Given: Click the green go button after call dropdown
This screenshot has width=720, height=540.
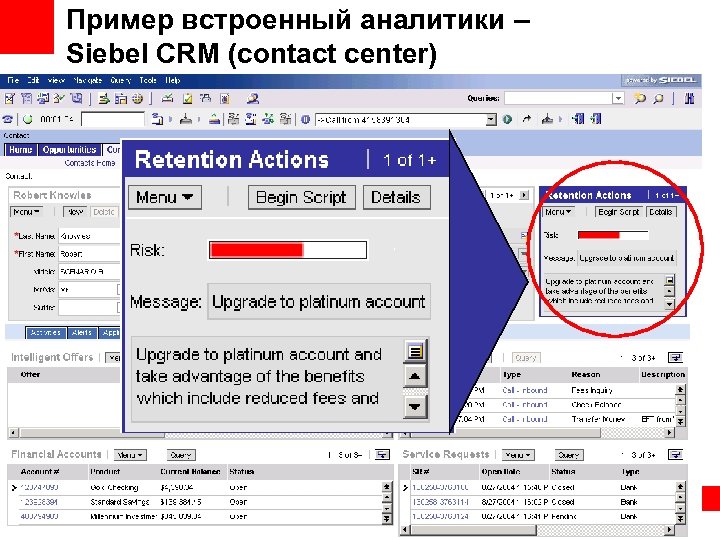Looking at the screenshot, I should click(507, 119).
